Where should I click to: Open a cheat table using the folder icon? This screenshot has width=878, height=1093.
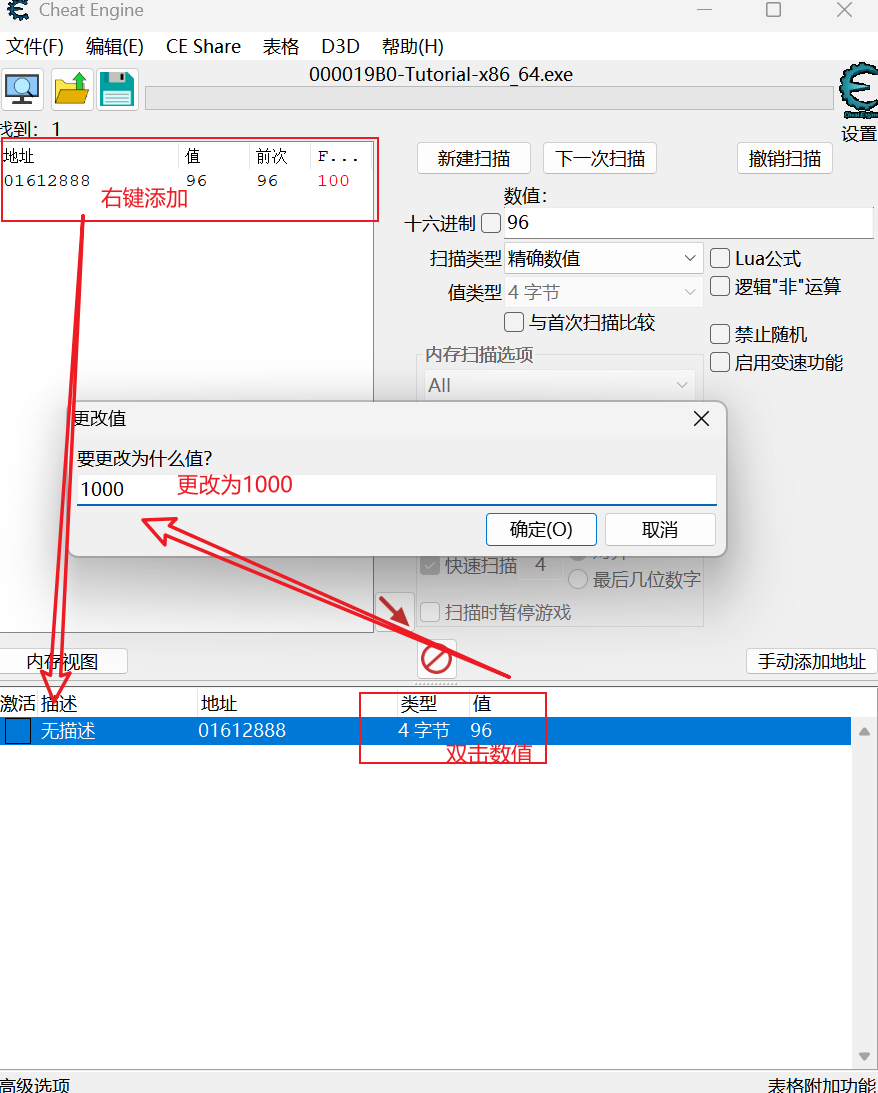(x=70, y=89)
